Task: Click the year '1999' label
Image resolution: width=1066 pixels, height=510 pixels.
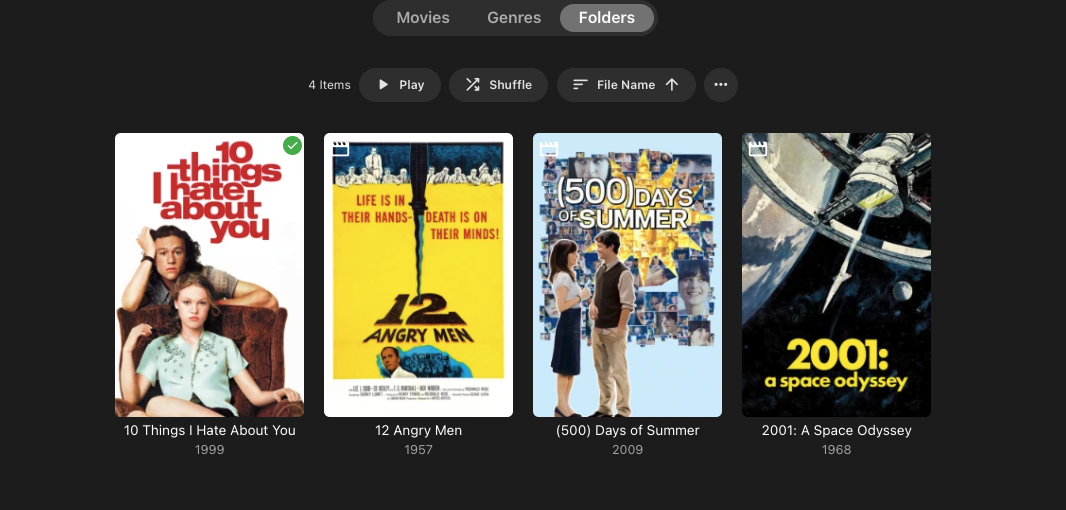Action: tap(209, 449)
